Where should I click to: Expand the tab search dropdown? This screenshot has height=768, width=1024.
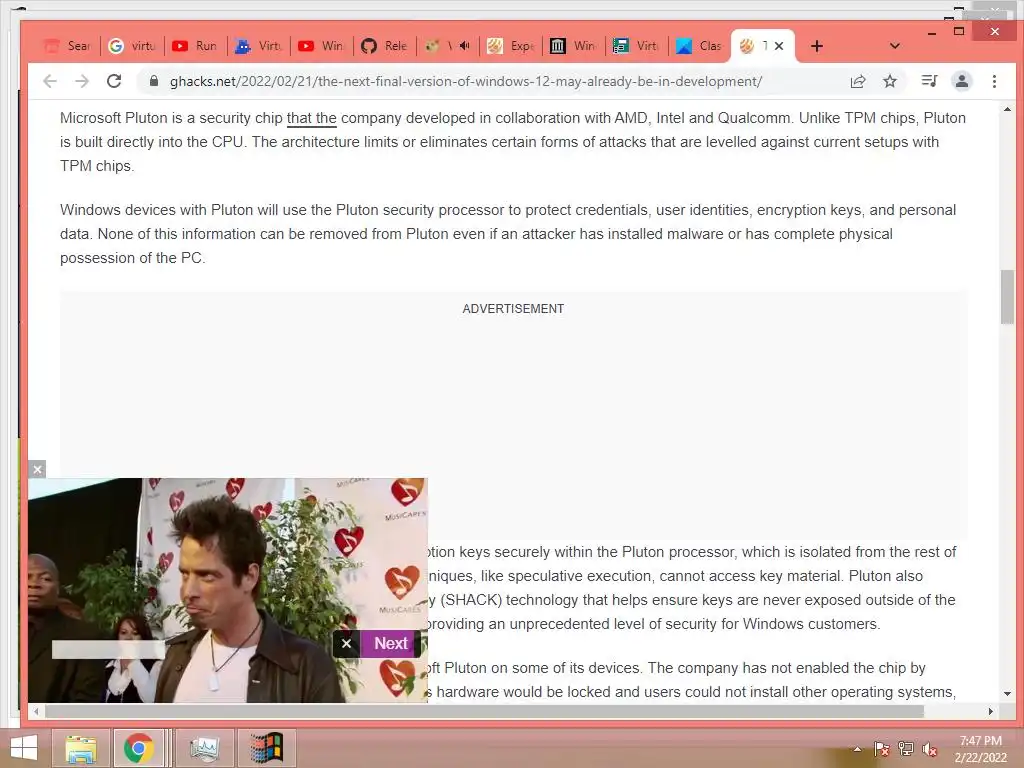pos(895,46)
